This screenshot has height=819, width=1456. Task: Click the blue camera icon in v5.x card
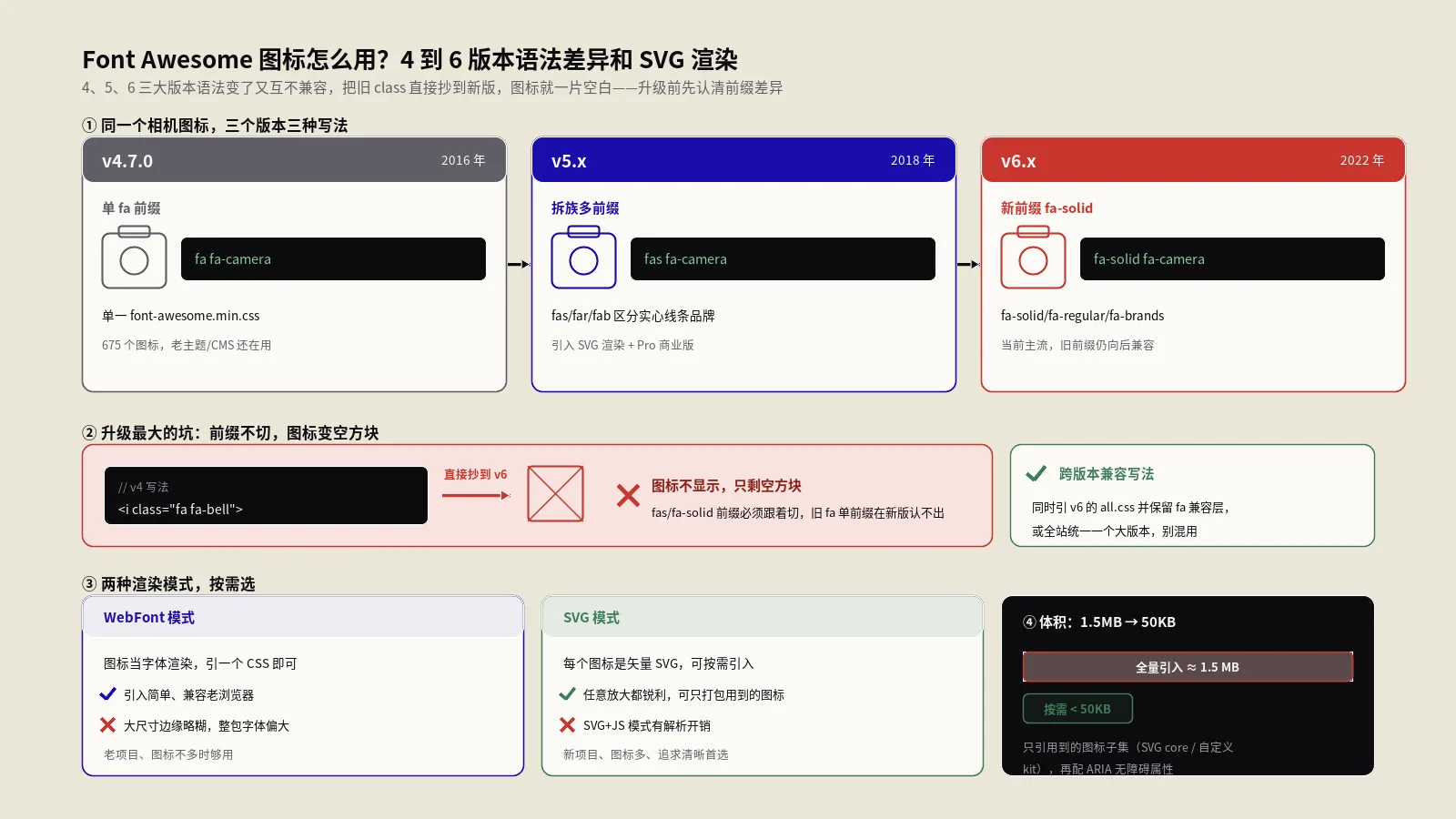click(x=583, y=258)
